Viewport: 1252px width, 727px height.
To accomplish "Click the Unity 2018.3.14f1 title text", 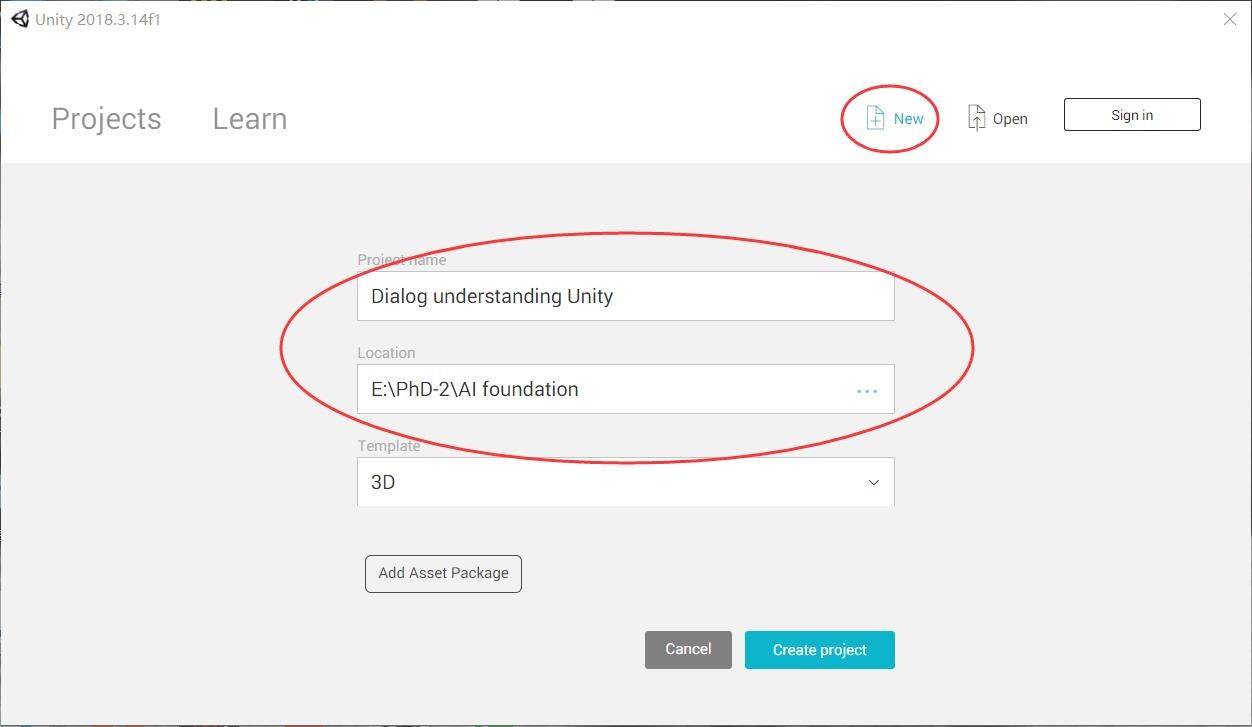I will pyautogui.click(x=98, y=20).
